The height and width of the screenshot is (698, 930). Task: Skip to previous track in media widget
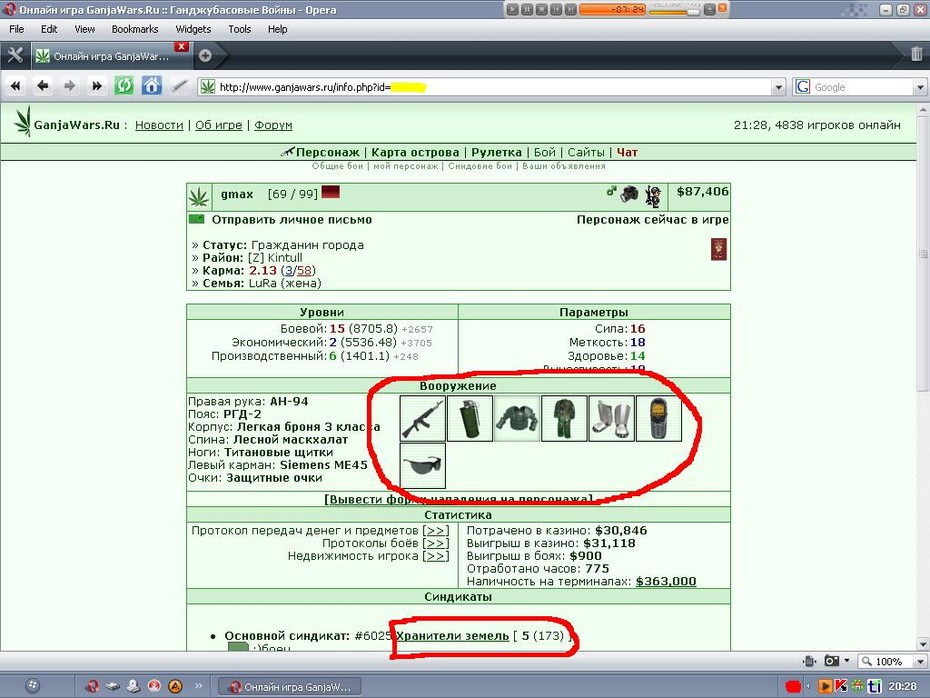click(x=556, y=9)
